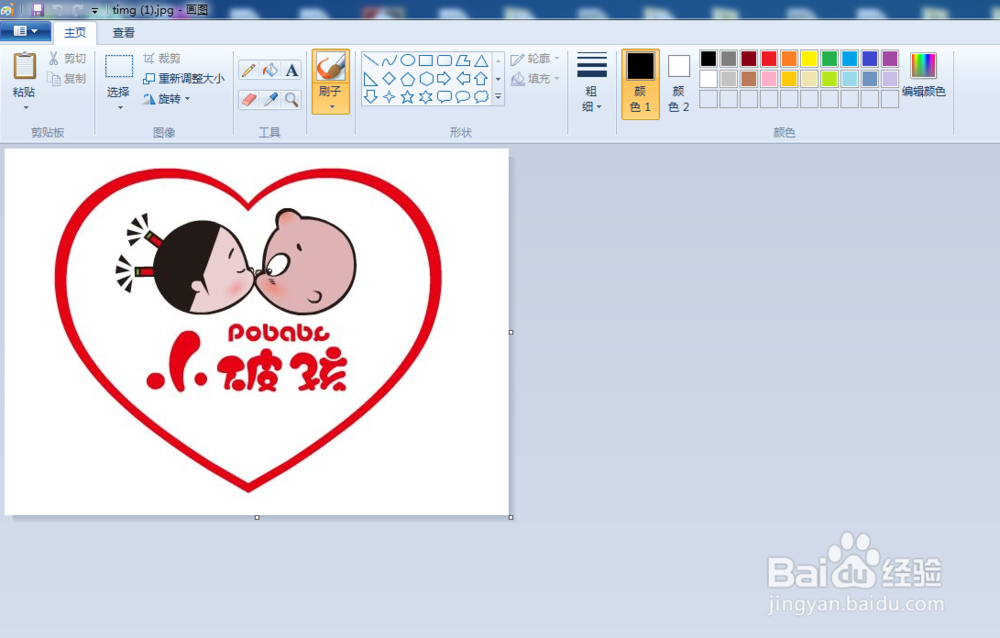The width and height of the screenshot is (1000, 638).
Task: Select the Fill with color bucket tool
Action: 270,70
